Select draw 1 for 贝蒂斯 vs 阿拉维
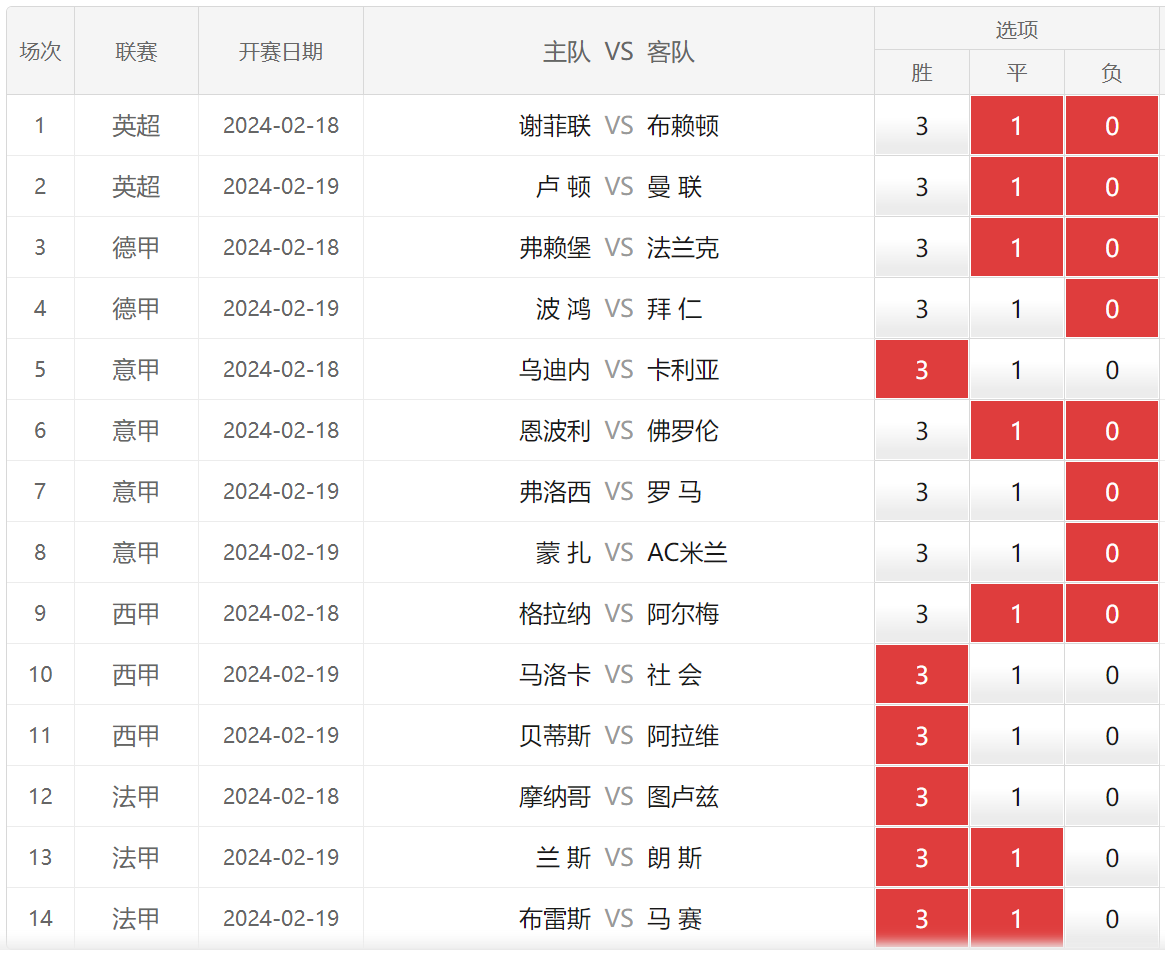The width and height of the screenshot is (1165, 961). coord(1016,735)
